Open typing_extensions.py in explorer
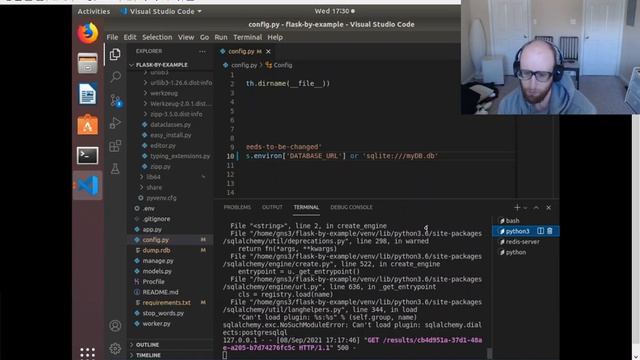The width and height of the screenshot is (640, 360). click(180, 156)
